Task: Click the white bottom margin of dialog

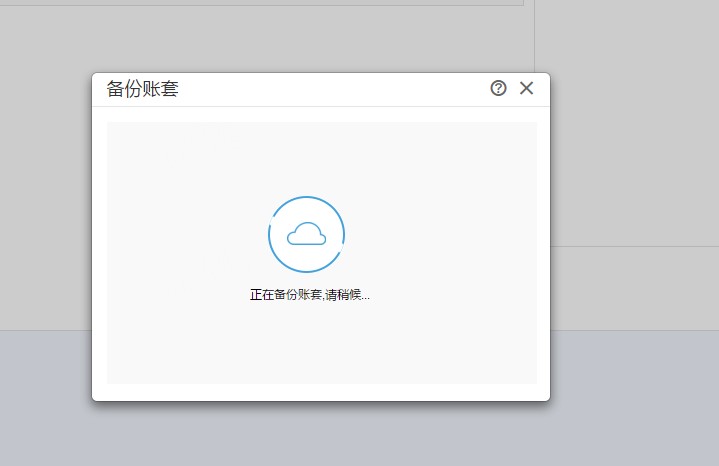Action: (x=321, y=392)
